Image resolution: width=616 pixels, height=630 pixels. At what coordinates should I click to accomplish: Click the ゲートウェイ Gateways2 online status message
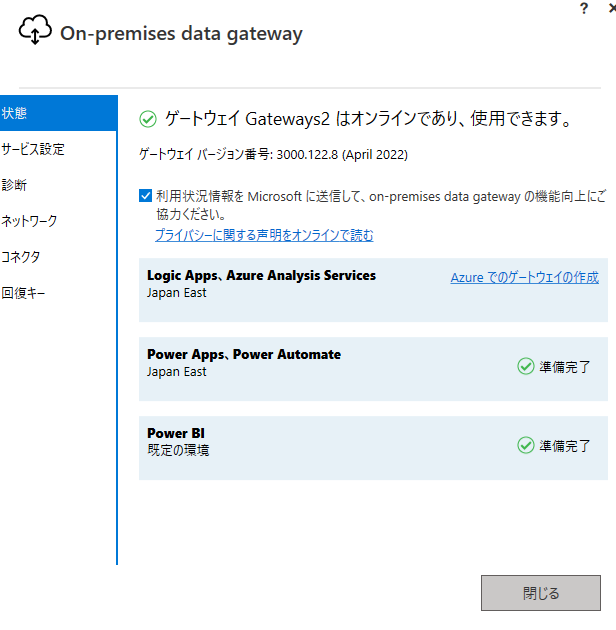pos(368,119)
